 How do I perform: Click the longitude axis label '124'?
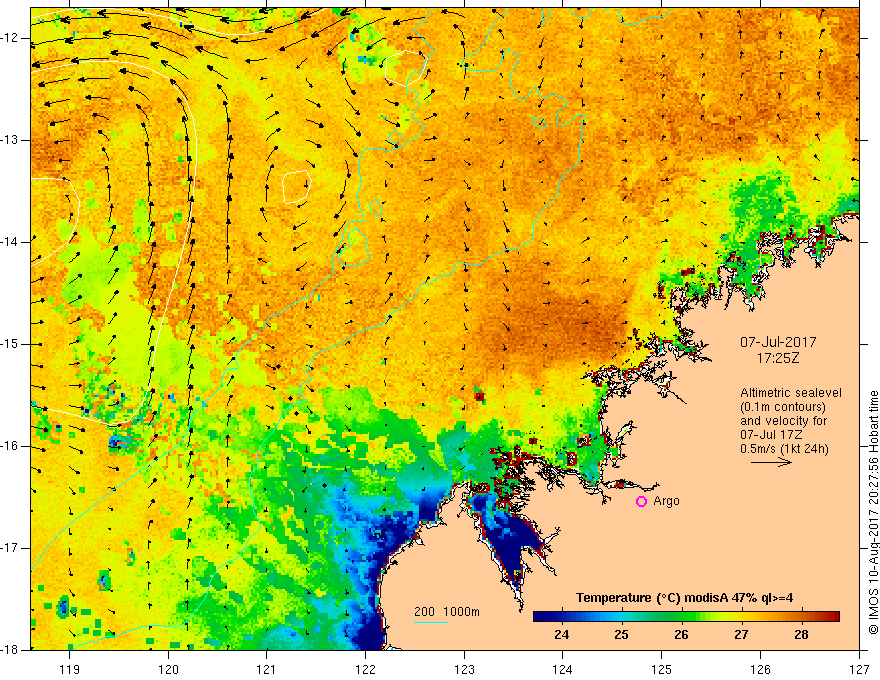click(x=563, y=669)
